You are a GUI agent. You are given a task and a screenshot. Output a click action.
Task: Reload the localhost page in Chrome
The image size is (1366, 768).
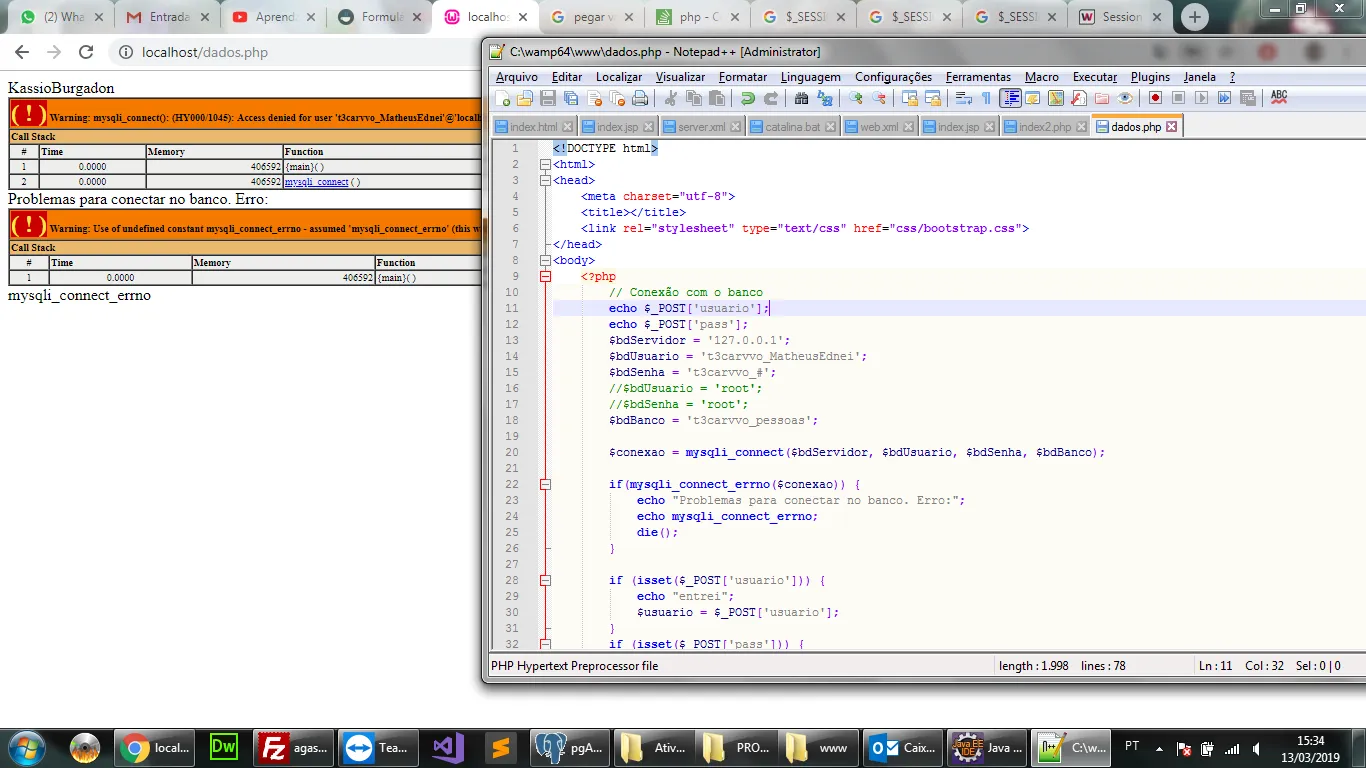pyautogui.click(x=86, y=52)
